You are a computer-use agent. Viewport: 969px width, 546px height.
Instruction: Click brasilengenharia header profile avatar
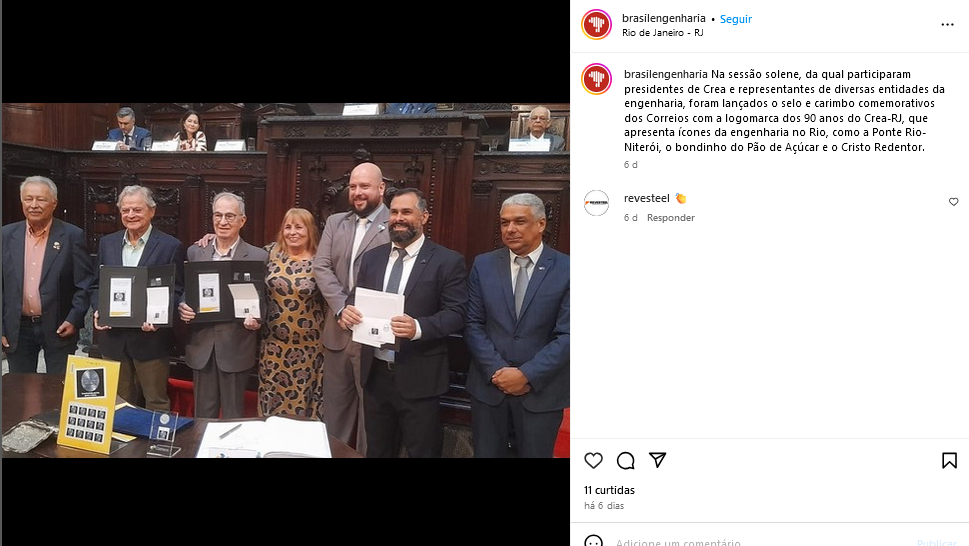(596, 25)
